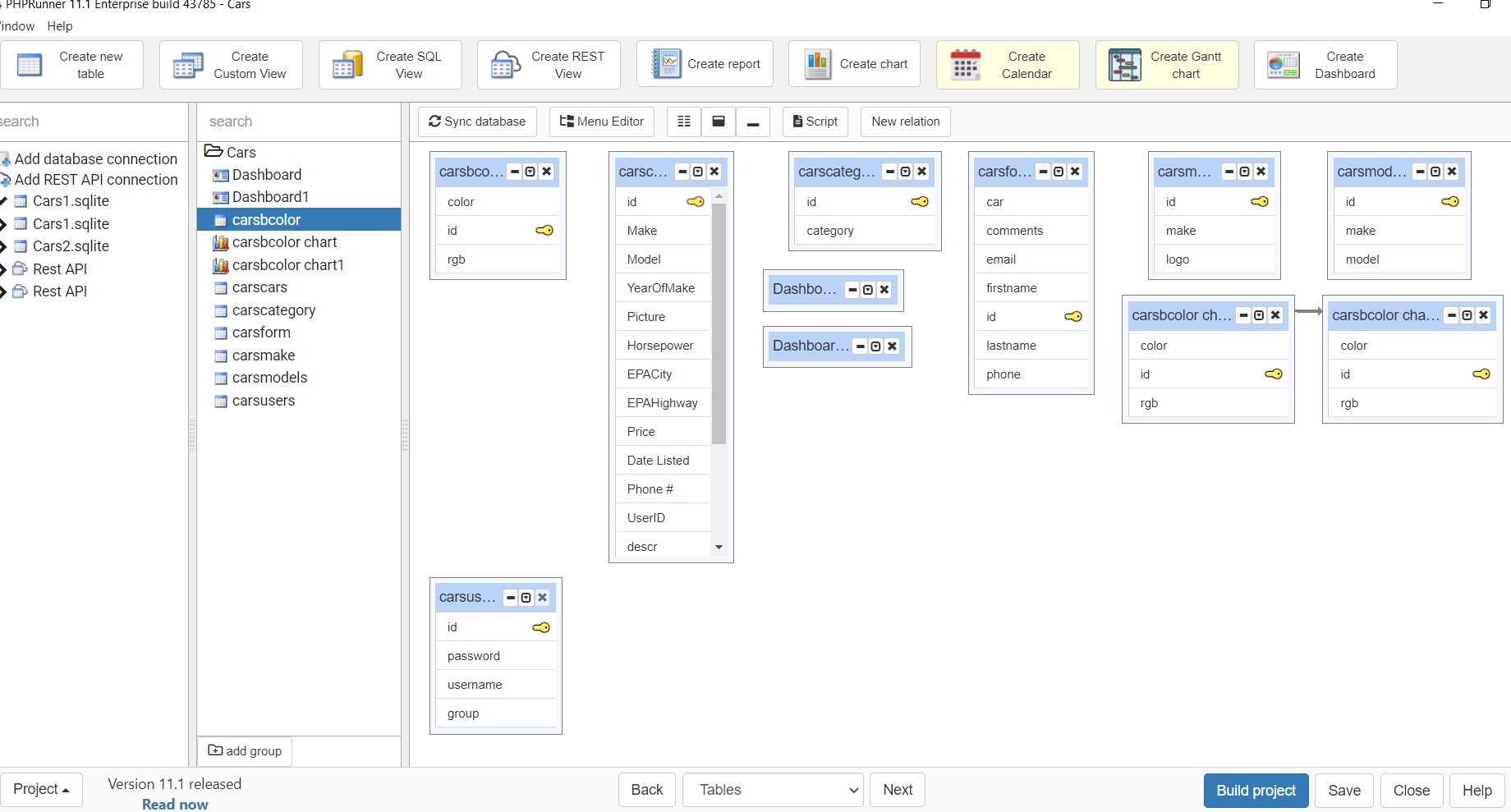This screenshot has width=1511, height=812.
Task: Click the Build project button
Action: pyautogui.click(x=1256, y=791)
